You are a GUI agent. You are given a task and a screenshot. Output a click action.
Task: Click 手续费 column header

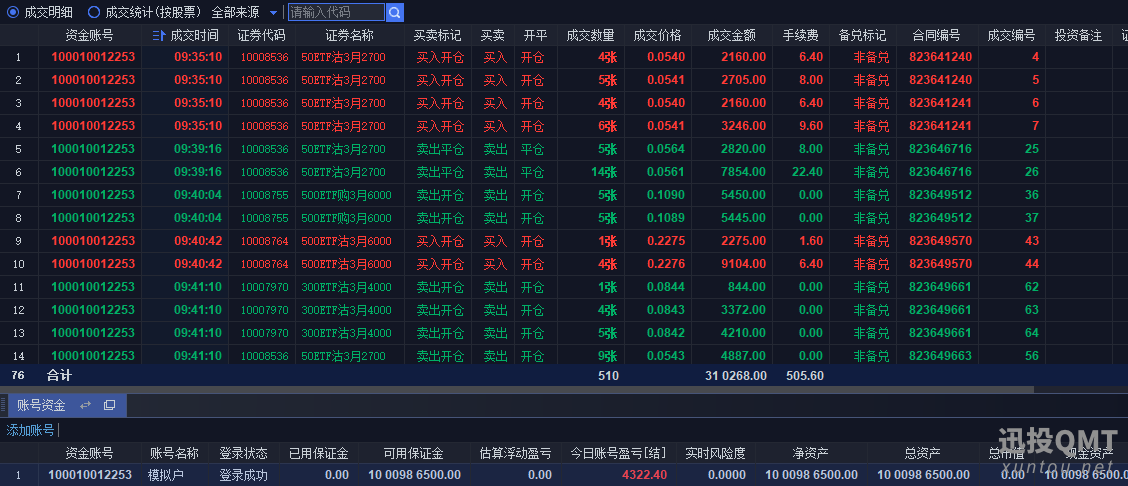tap(801, 35)
